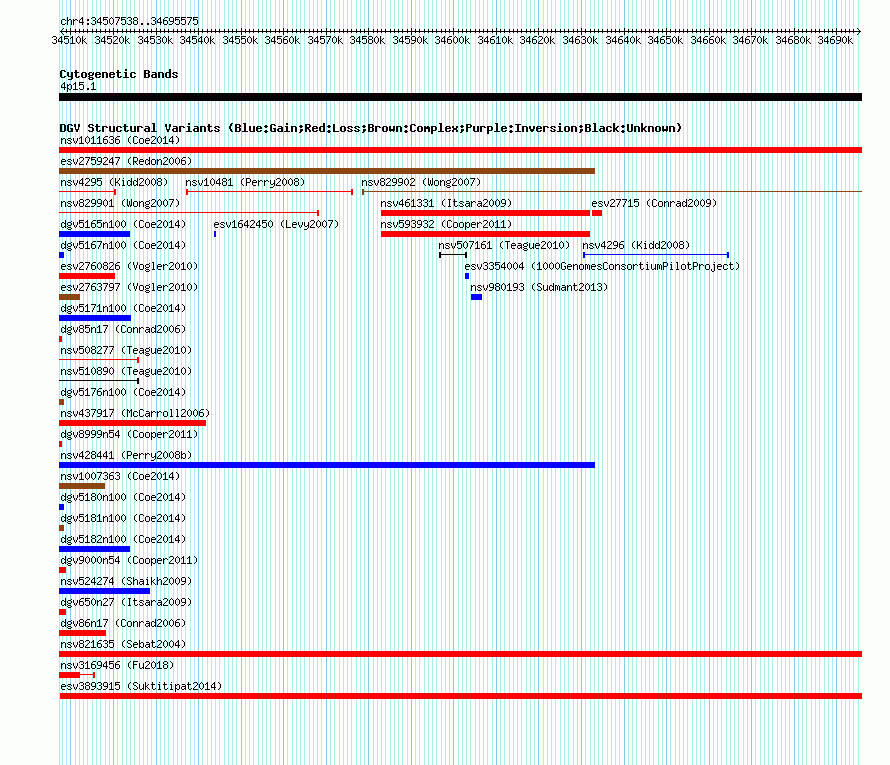Open variant nsv1007363 (Coe2014) label
This screenshot has width=890, height=765.
[120, 476]
